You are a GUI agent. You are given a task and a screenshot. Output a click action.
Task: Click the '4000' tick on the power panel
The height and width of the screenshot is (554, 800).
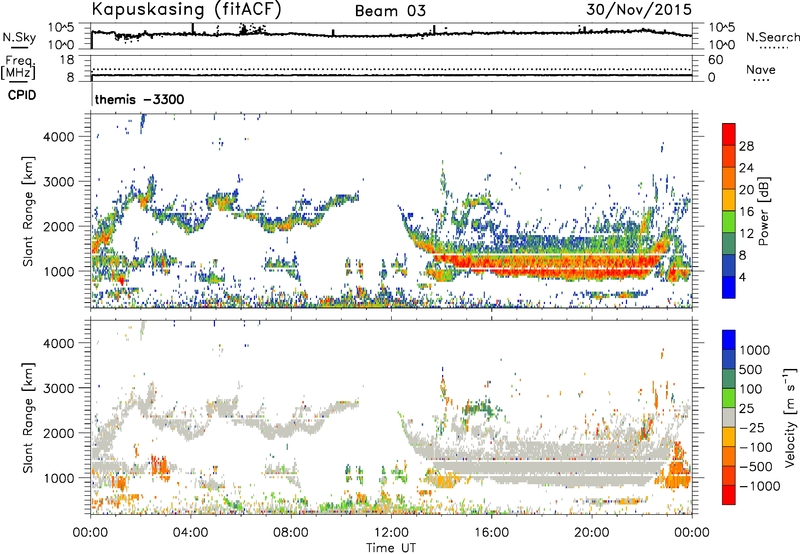pyautogui.click(x=59, y=137)
